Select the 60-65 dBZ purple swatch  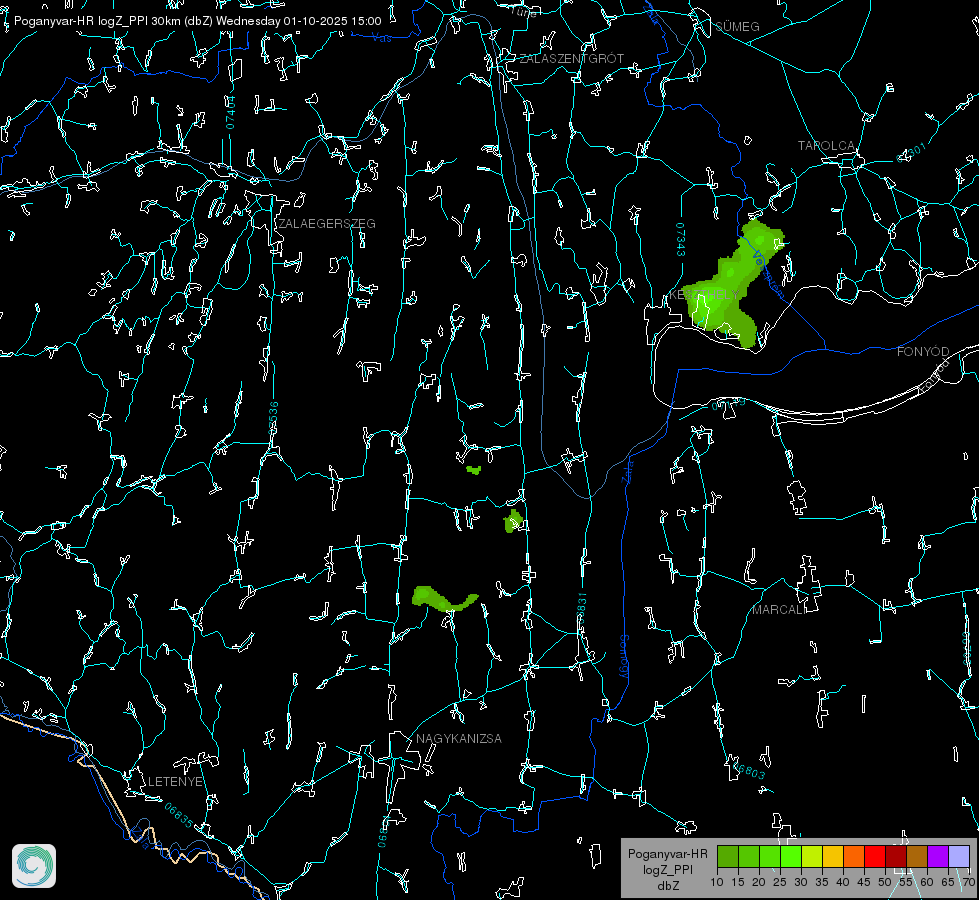938,856
